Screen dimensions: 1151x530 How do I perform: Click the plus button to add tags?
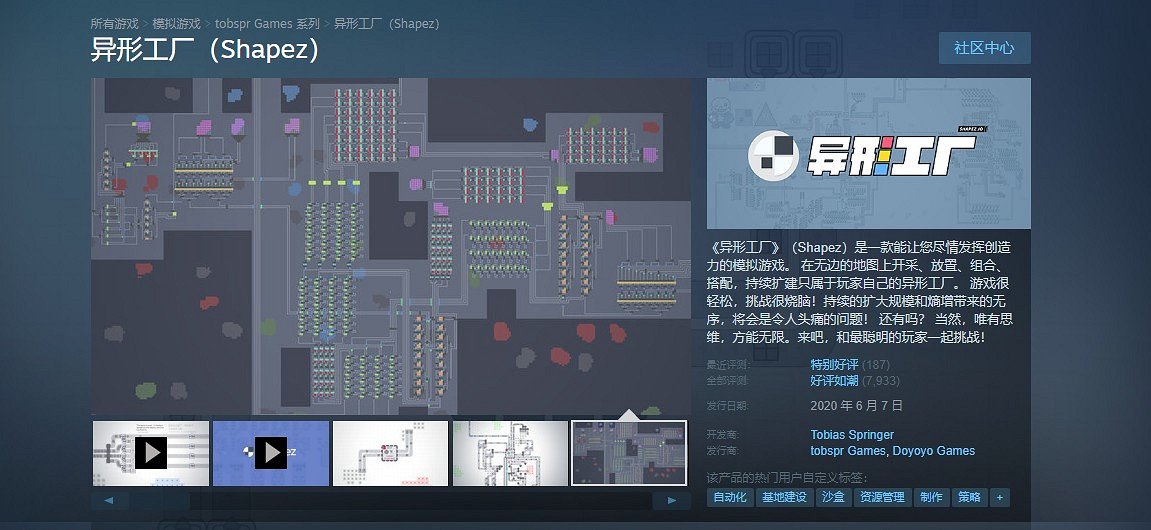[998, 497]
